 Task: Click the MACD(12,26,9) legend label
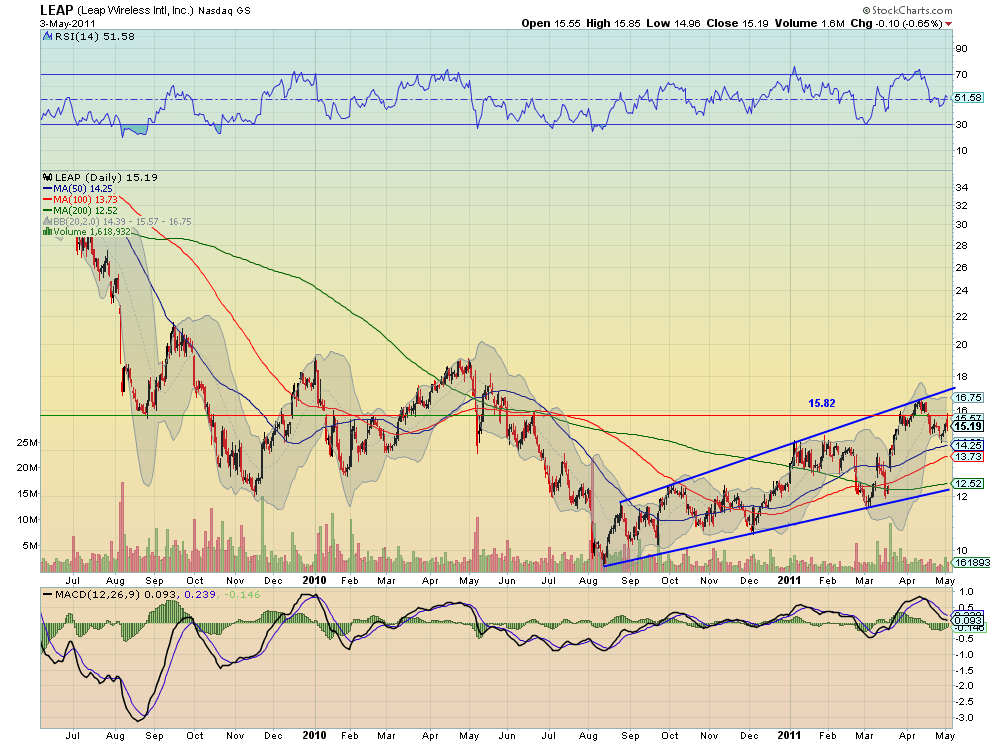click(98, 595)
